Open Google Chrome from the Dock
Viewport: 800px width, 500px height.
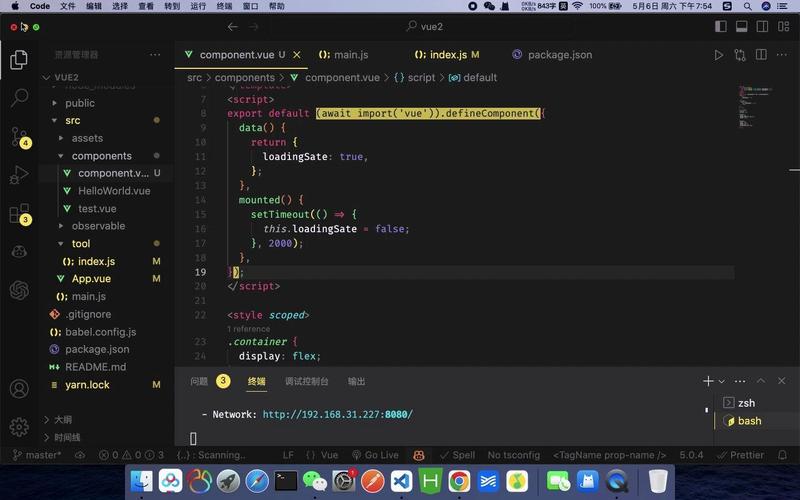tap(459, 481)
